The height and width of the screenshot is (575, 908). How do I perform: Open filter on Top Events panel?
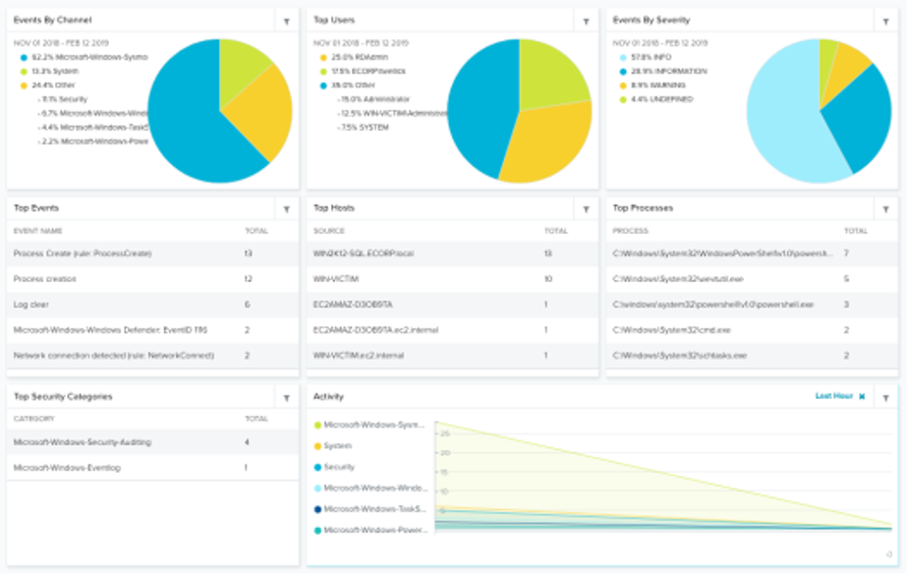tap(286, 209)
